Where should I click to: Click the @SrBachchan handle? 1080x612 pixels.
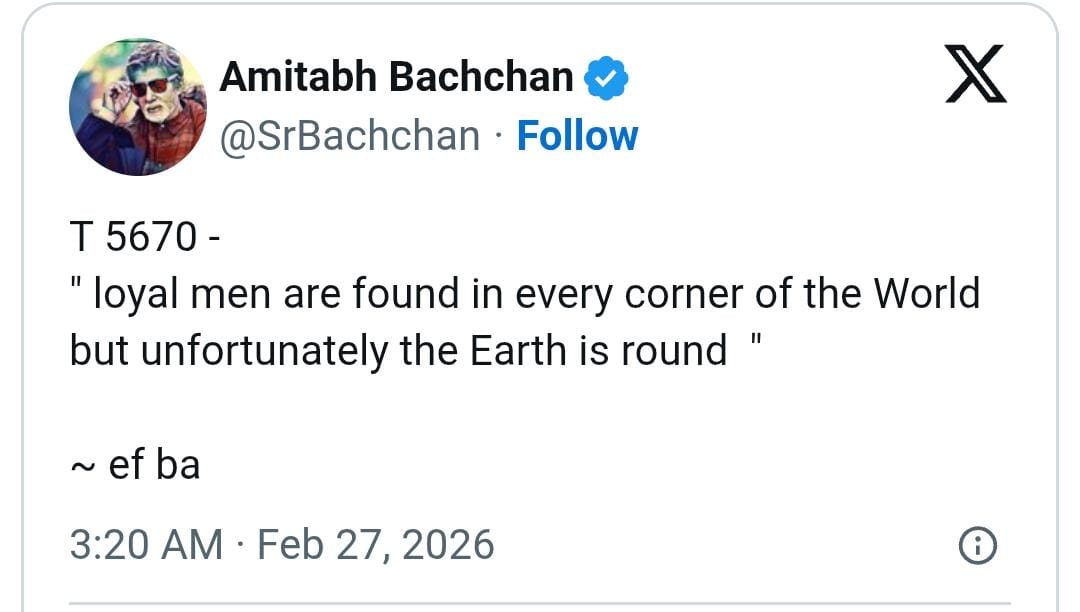[x=349, y=136]
